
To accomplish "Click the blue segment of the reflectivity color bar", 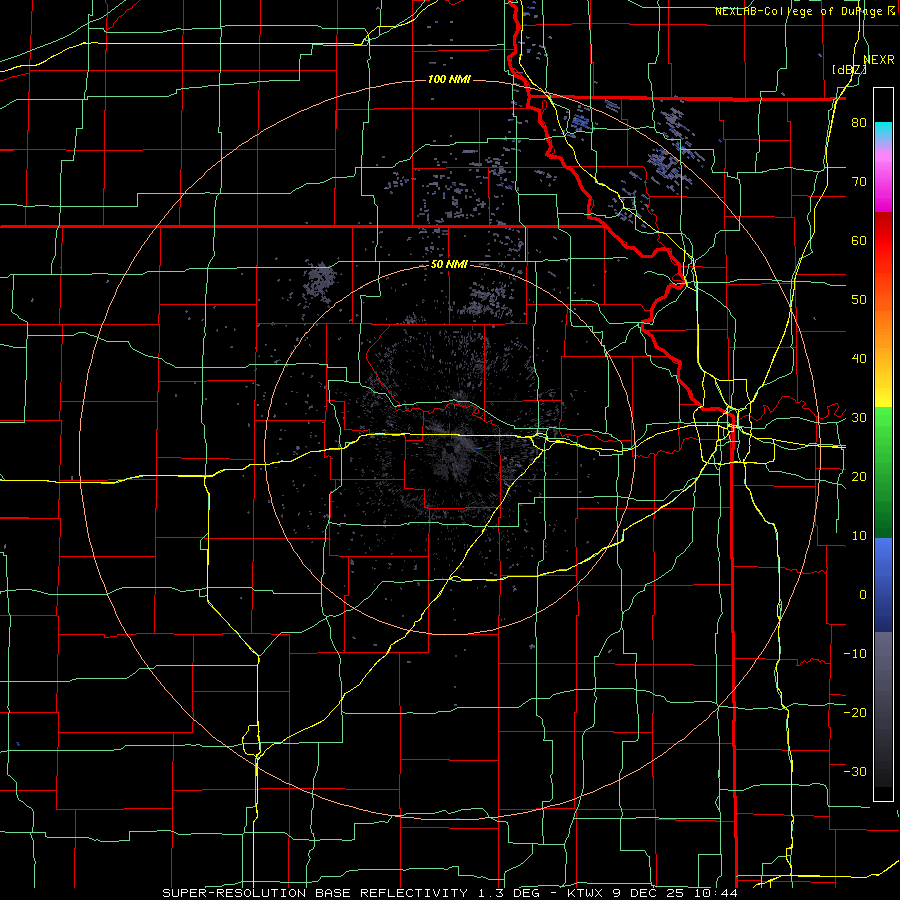I will point(883,585).
